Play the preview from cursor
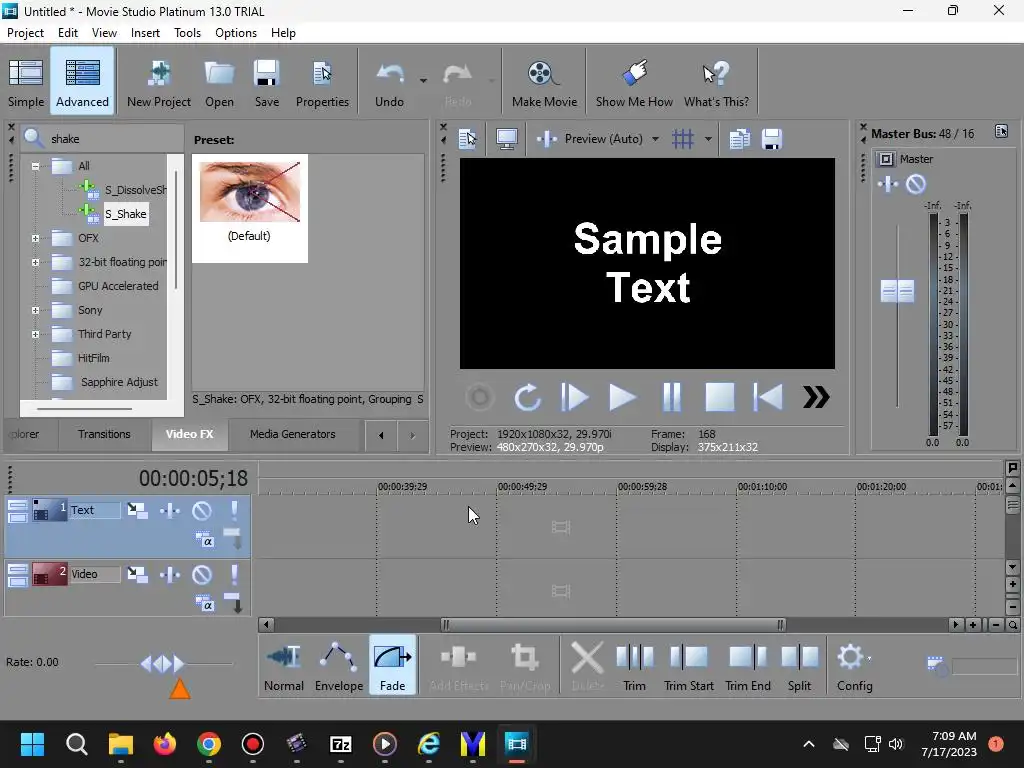The height and width of the screenshot is (768, 1024). (x=622, y=397)
